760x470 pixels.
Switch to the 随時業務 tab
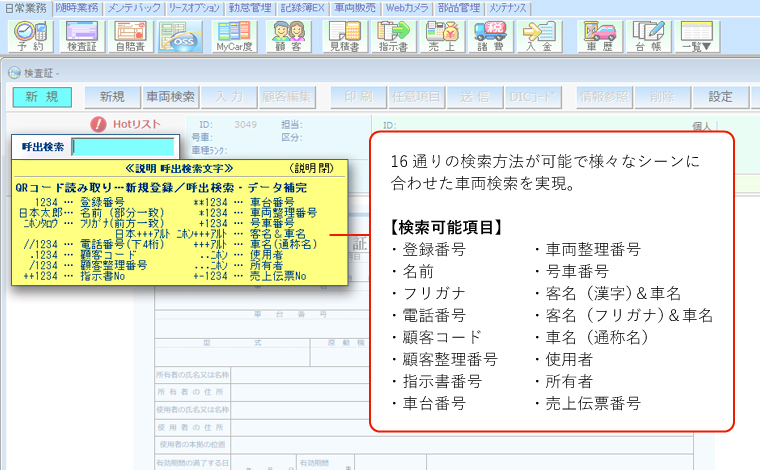pyautogui.click(x=77, y=8)
